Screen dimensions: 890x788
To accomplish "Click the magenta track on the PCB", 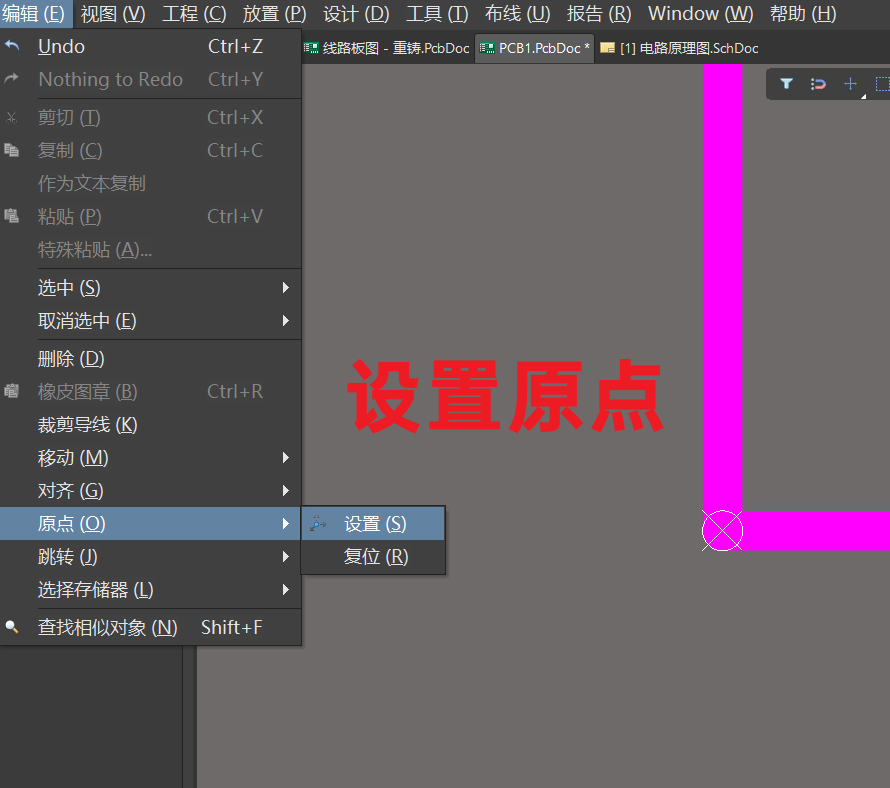I will pyautogui.click(x=723, y=300).
